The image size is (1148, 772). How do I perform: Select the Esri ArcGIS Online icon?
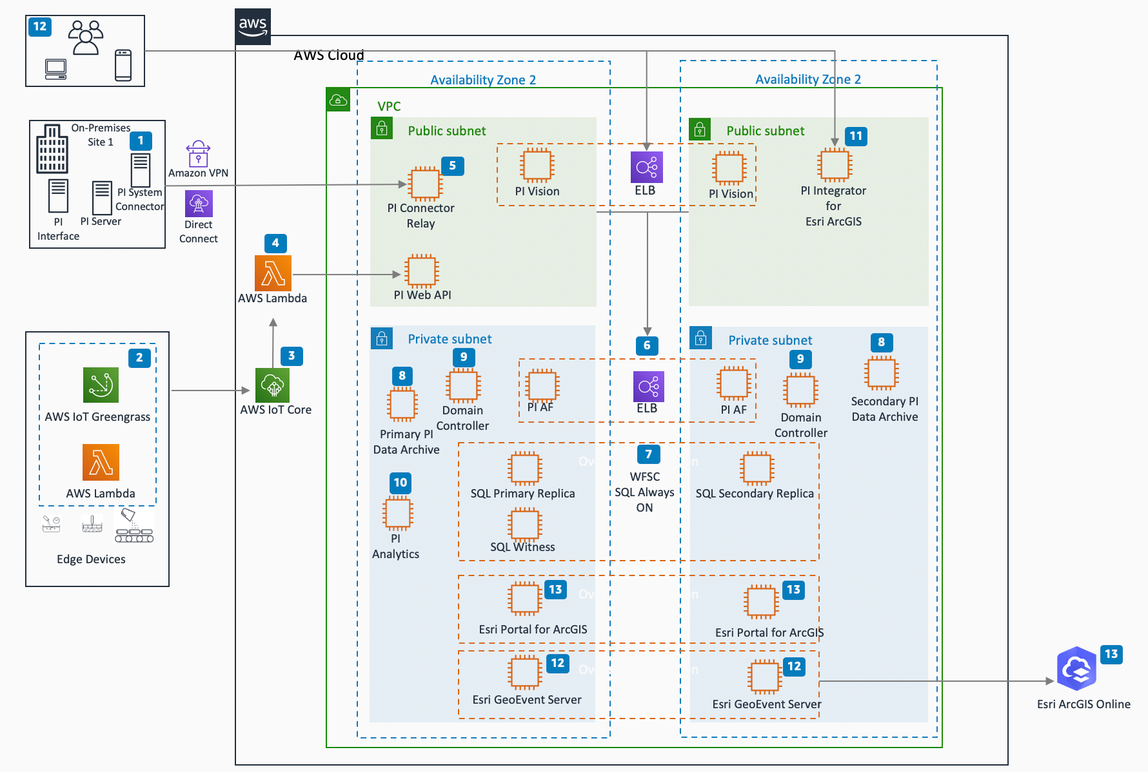click(x=1076, y=669)
